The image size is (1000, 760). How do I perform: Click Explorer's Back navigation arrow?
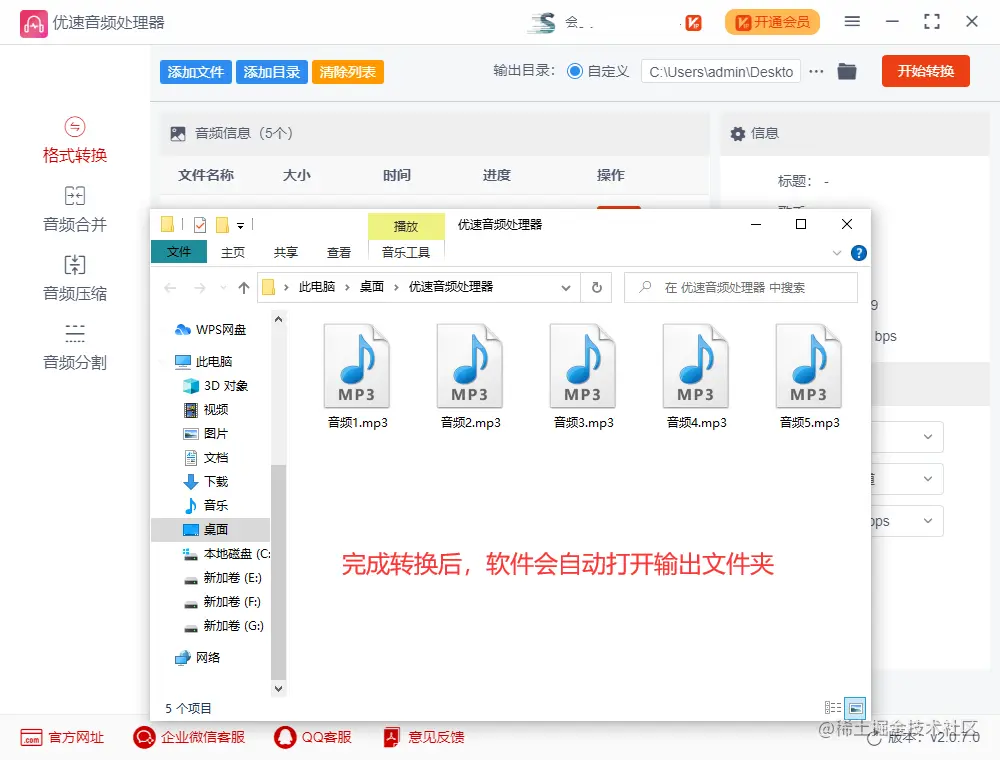pyautogui.click(x=170, y=288)
